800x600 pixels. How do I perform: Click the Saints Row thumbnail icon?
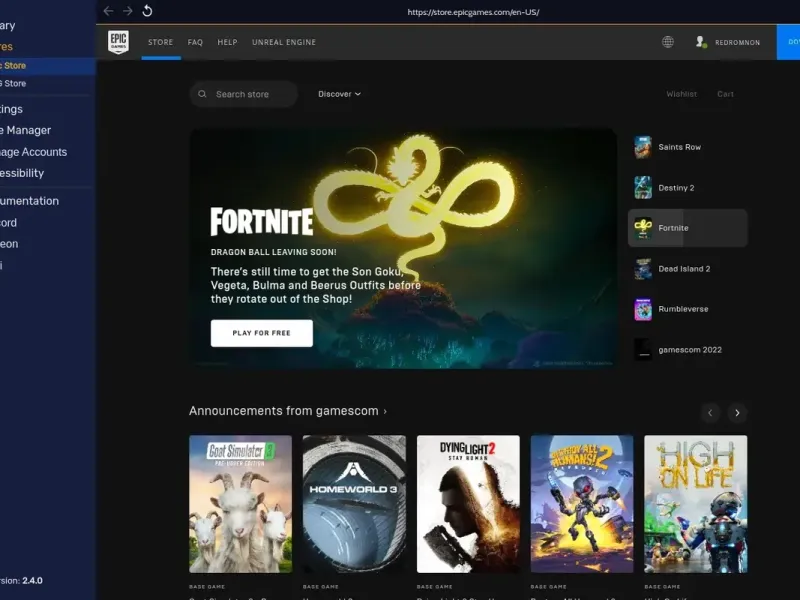[643, 147]
